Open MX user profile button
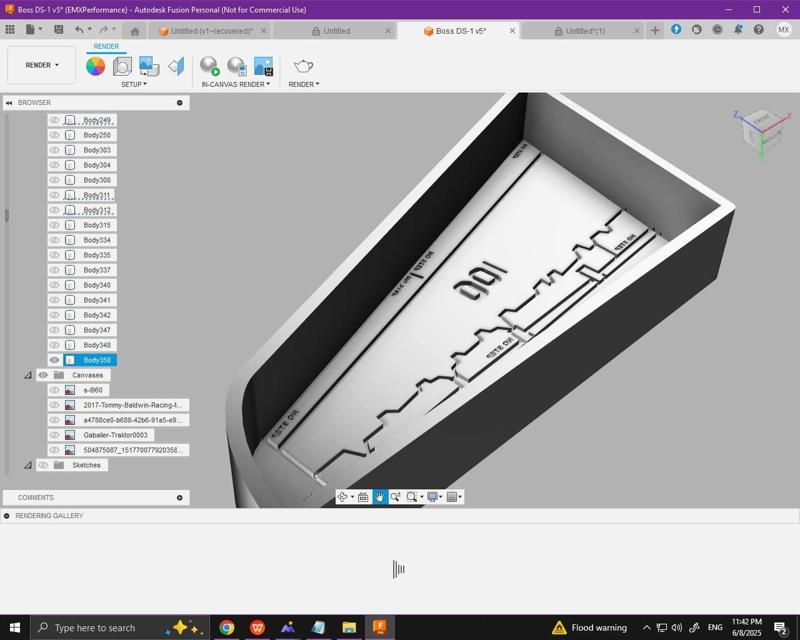 pyautogui.click(x=784, y=30)
